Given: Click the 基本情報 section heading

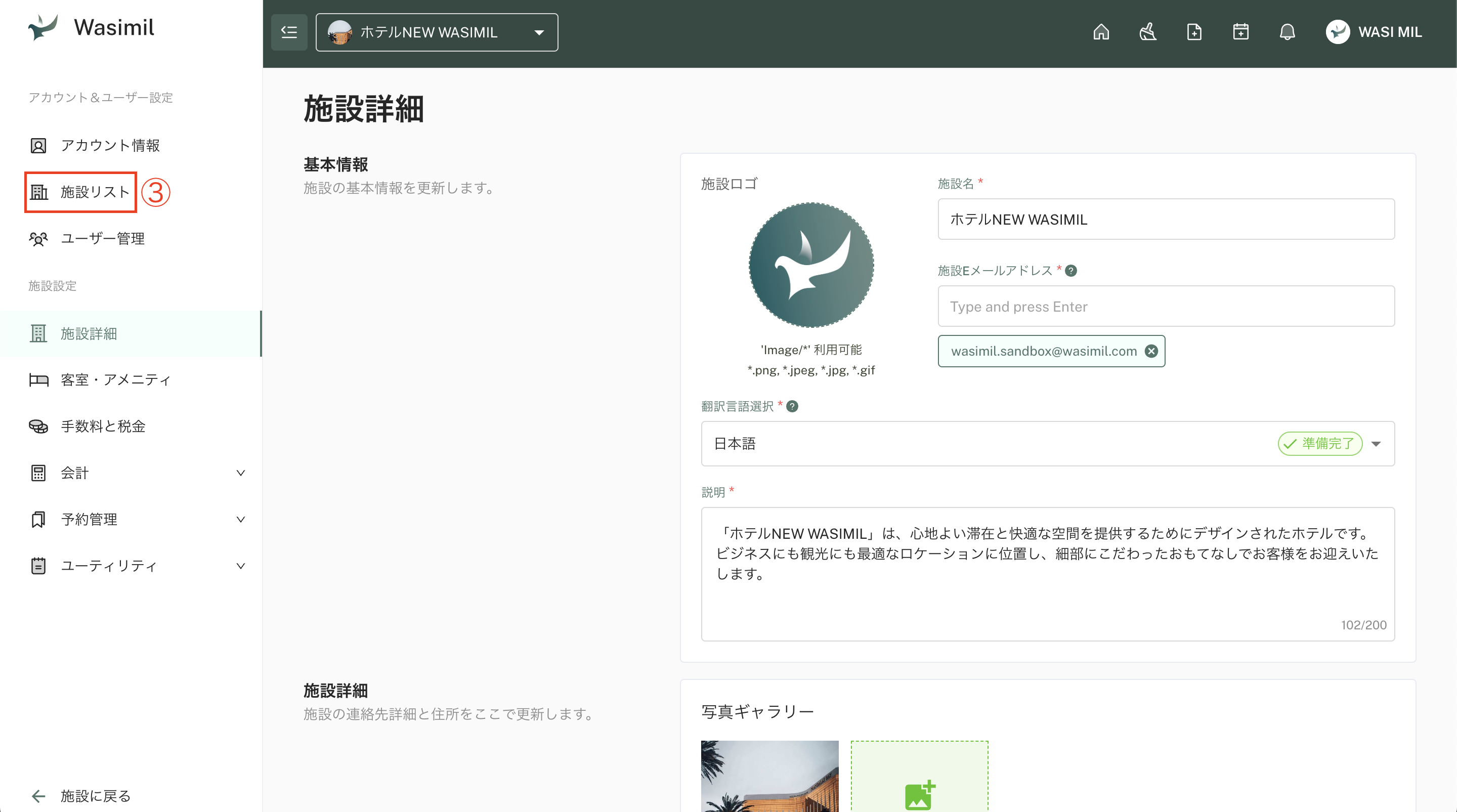Looking at the screenshot, I should pos(335,164).
